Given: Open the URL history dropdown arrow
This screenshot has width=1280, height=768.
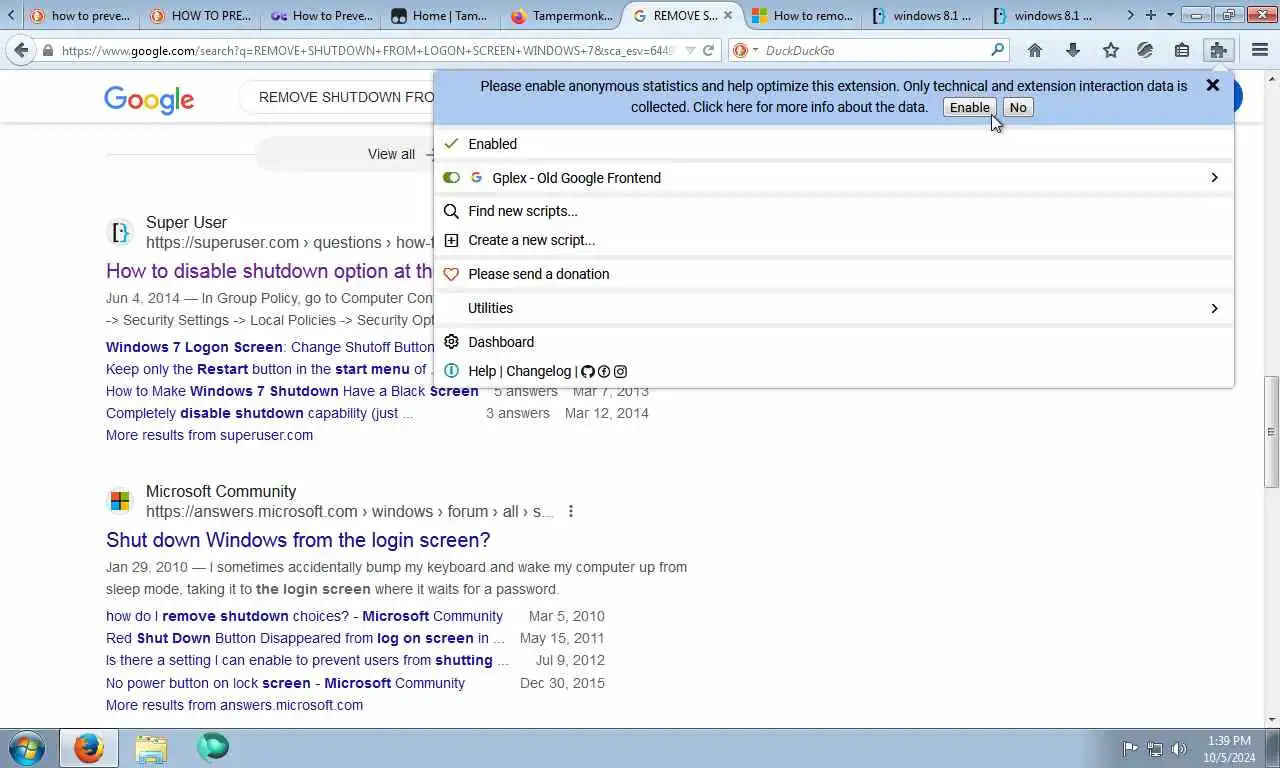Looking at the screenshot, I should pos(690,50).
